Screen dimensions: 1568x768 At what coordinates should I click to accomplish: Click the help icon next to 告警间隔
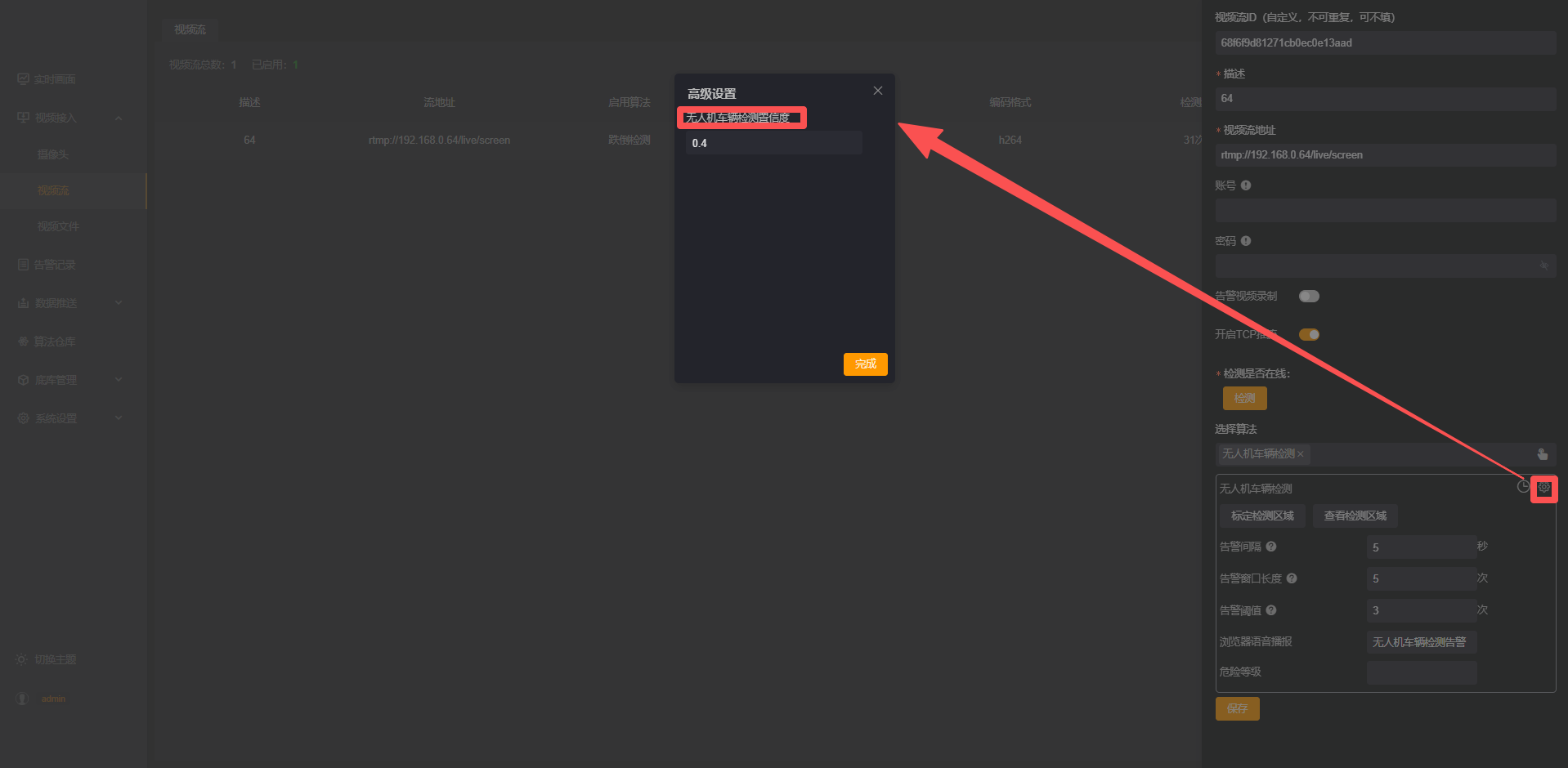pos(1271,547)
